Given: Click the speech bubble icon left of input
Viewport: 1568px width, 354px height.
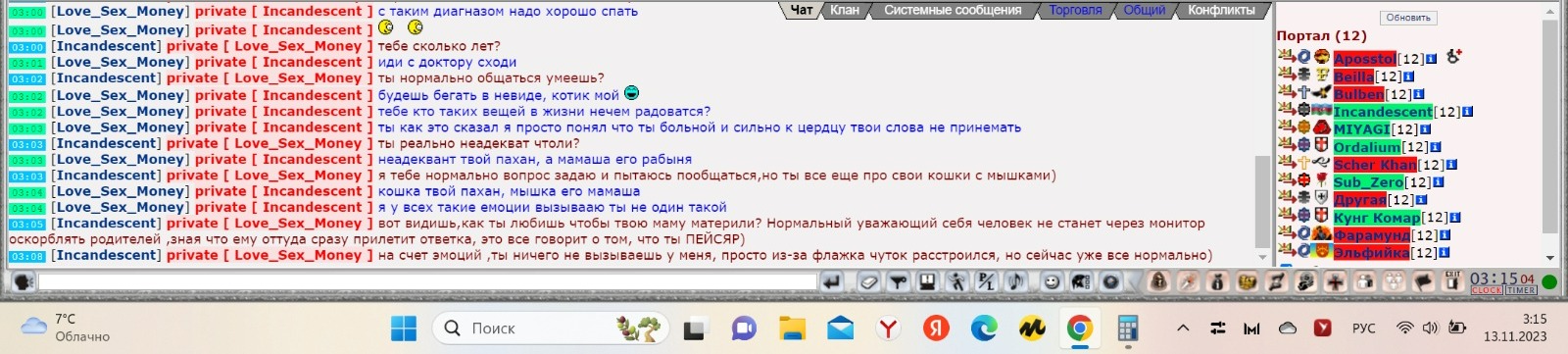Looking at the screenshot, I should (23, 282).
